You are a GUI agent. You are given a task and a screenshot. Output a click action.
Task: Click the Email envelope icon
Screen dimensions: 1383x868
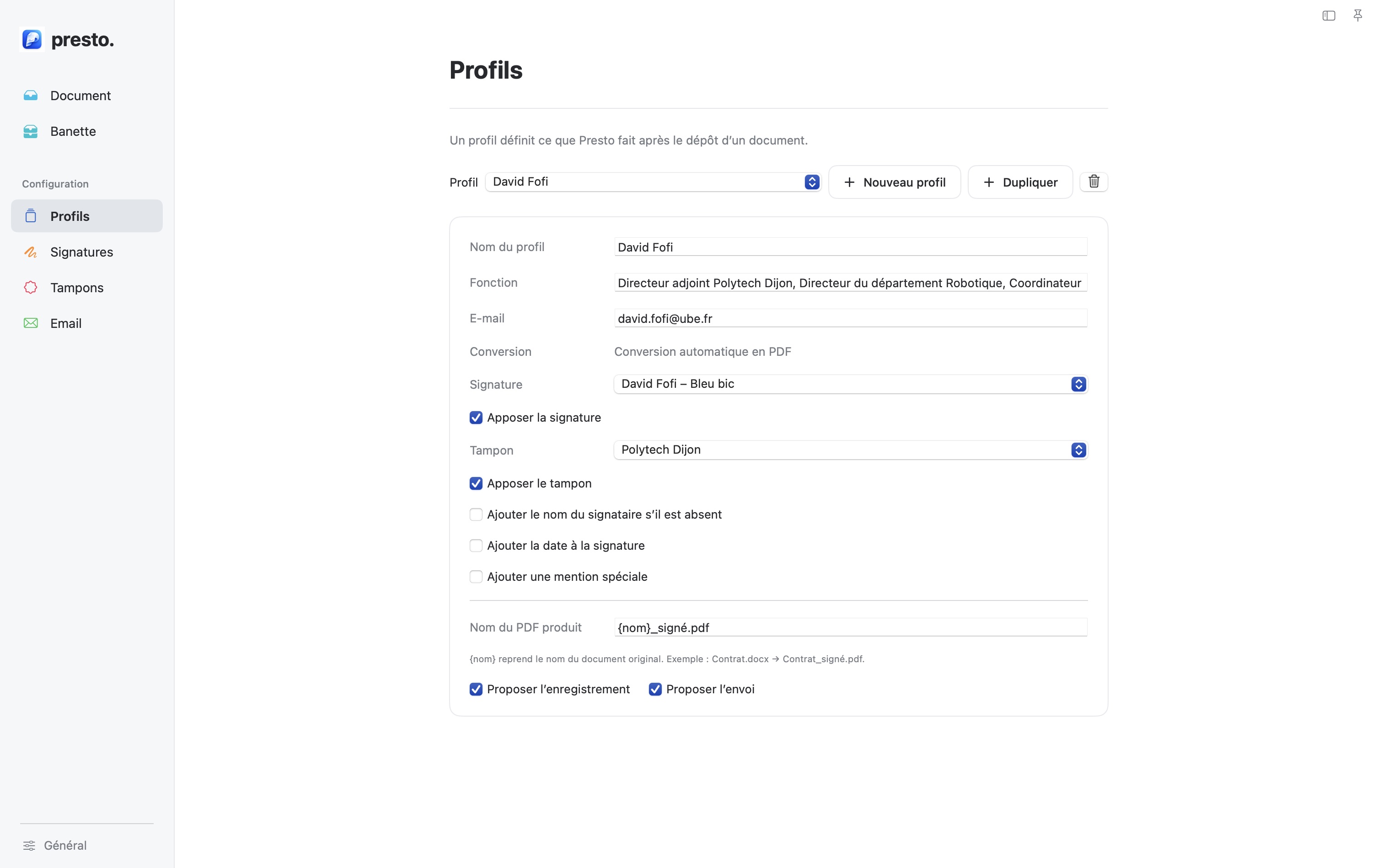(x=31, y=323)
